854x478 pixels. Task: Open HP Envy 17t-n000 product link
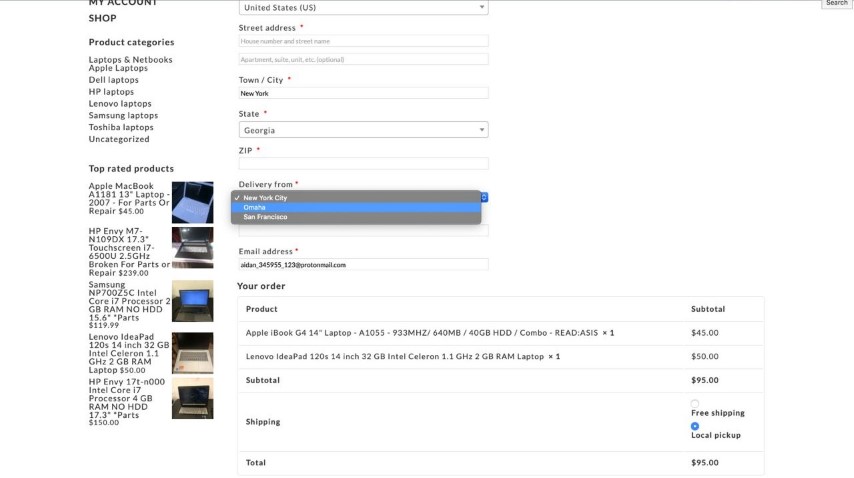pyautogui.click(x=127, y=399)
